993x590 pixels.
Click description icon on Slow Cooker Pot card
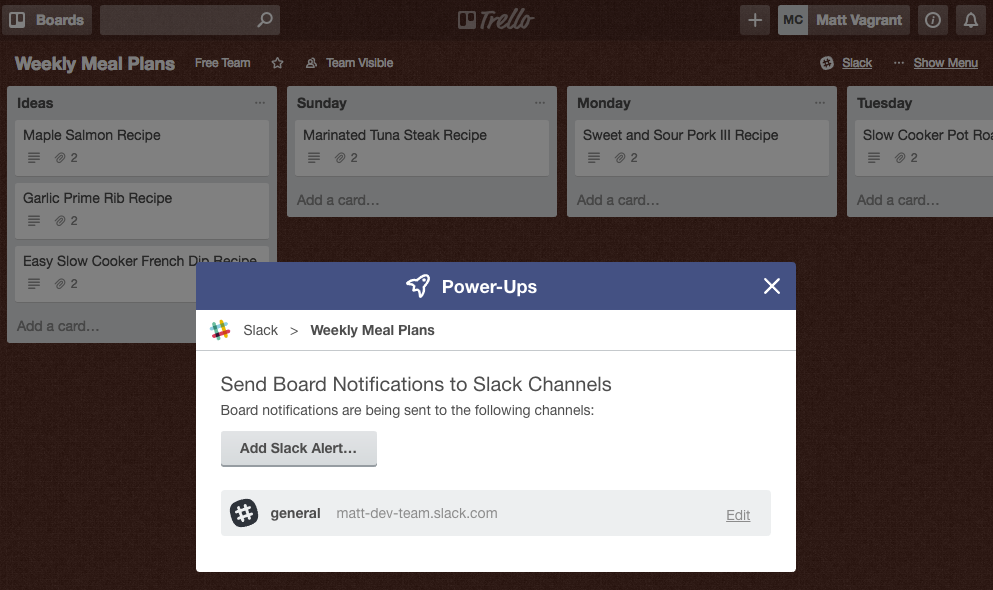click(x=874, y=158)
